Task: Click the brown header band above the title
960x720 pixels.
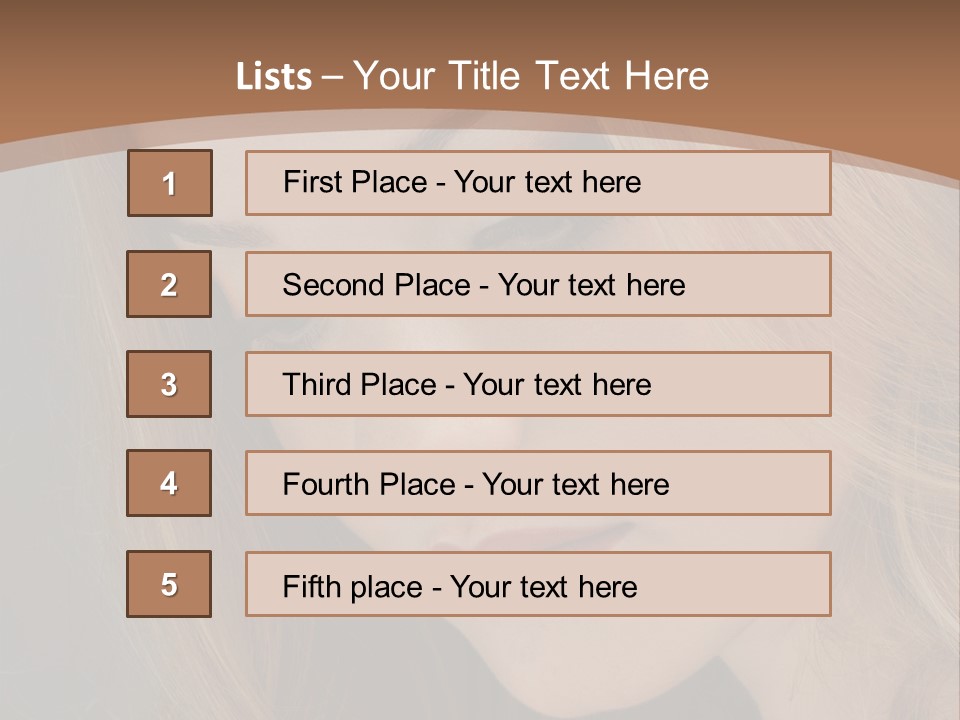Action: point(480,25)
